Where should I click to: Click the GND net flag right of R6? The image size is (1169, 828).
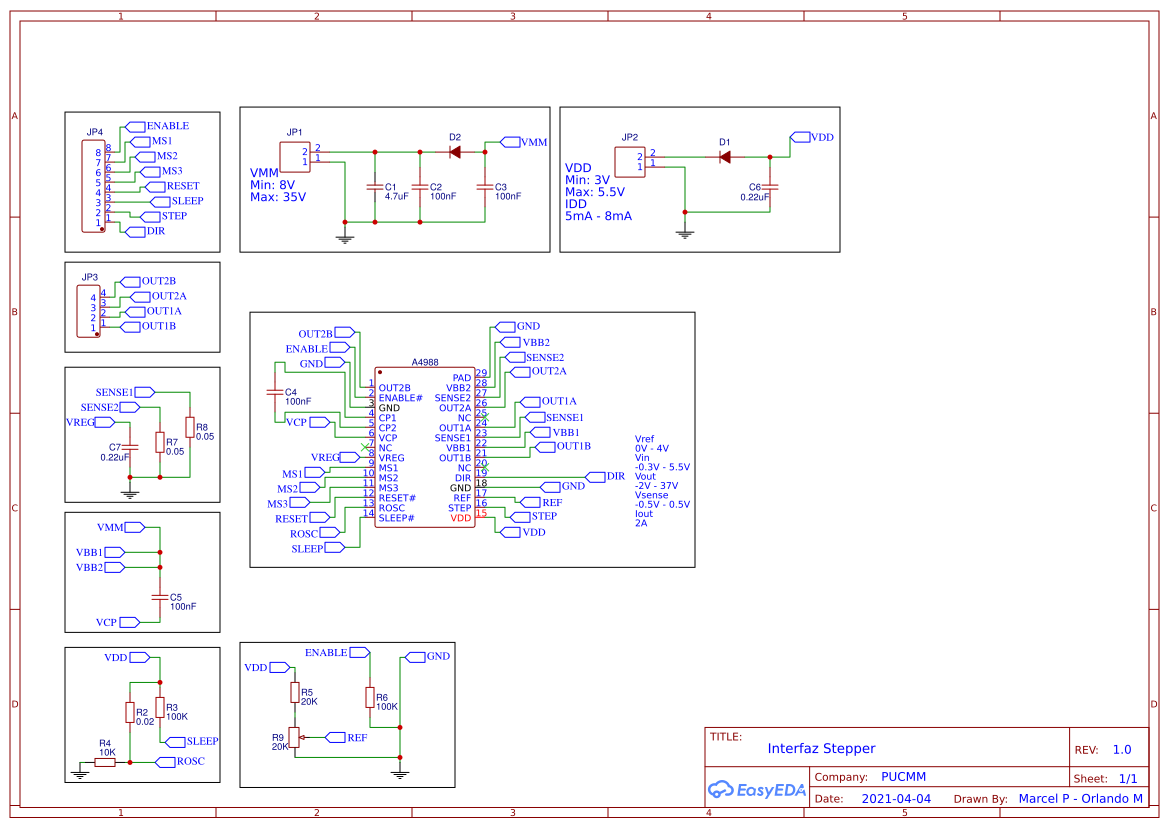click(x=427, y=657)
